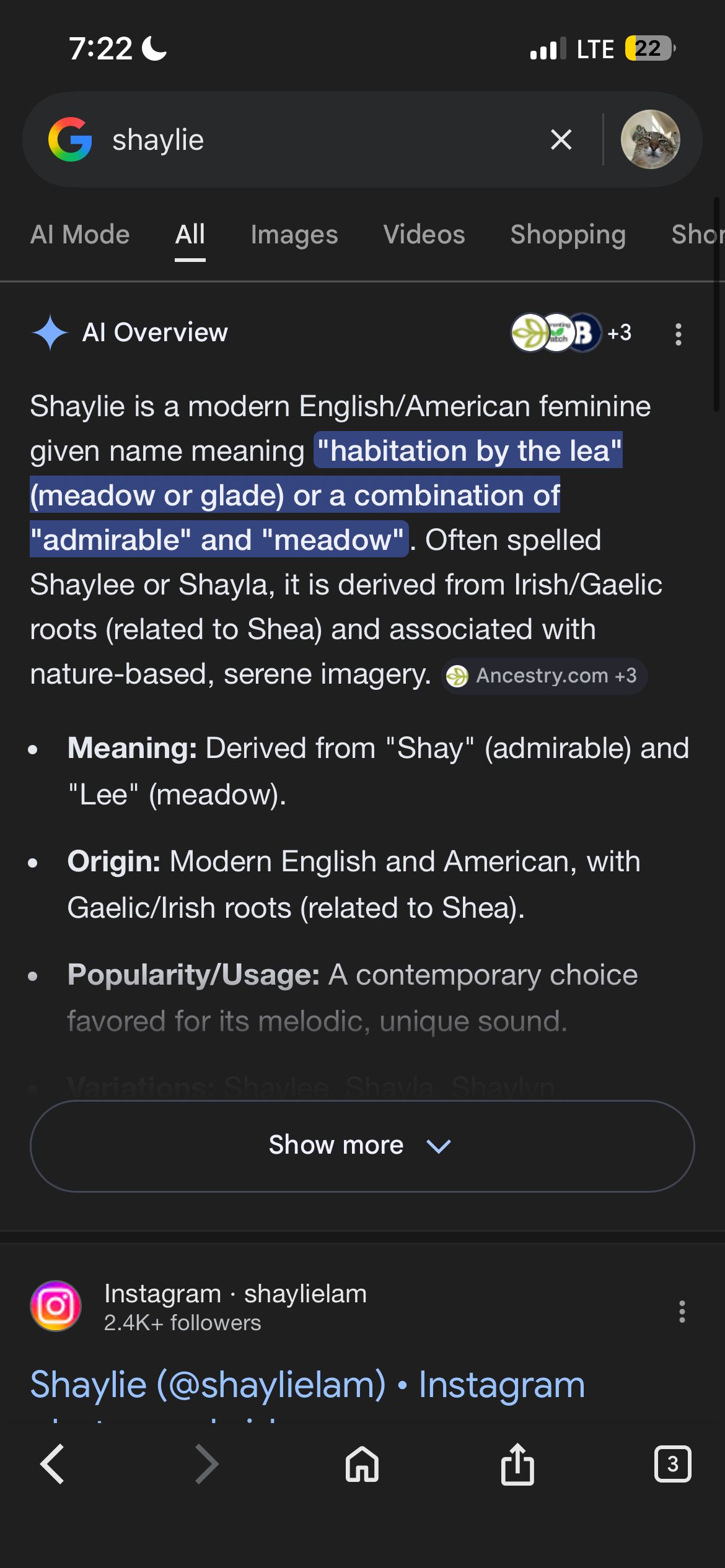Open the share sheet icon
Image resolution: width=725 pixels, height=1568 pixels.
coord(517,1465)
